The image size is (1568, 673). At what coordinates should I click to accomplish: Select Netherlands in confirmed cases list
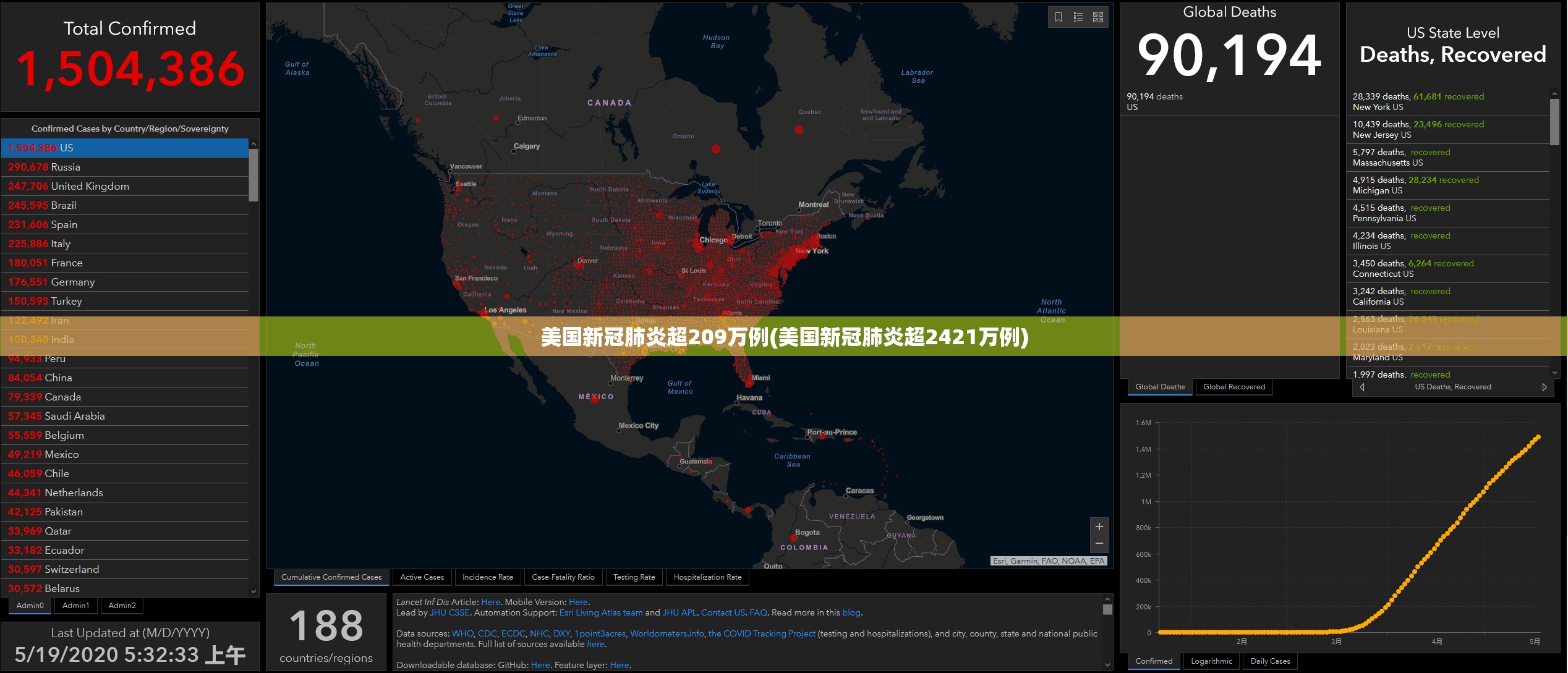tap(125, 493)
